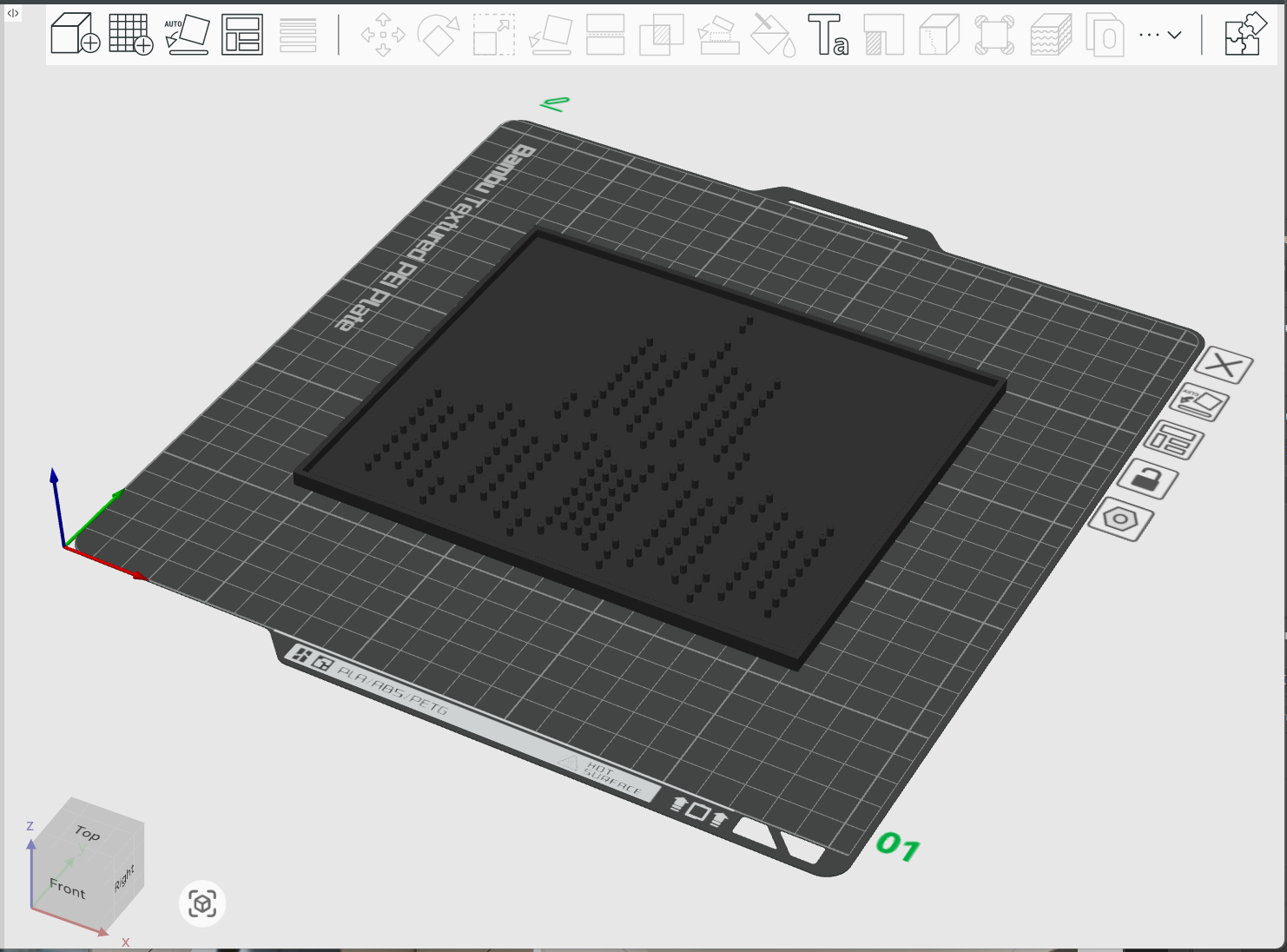Auto orient objects on this plate
This screenshot has height=952, width=1287.
[x=1199, y=403]
